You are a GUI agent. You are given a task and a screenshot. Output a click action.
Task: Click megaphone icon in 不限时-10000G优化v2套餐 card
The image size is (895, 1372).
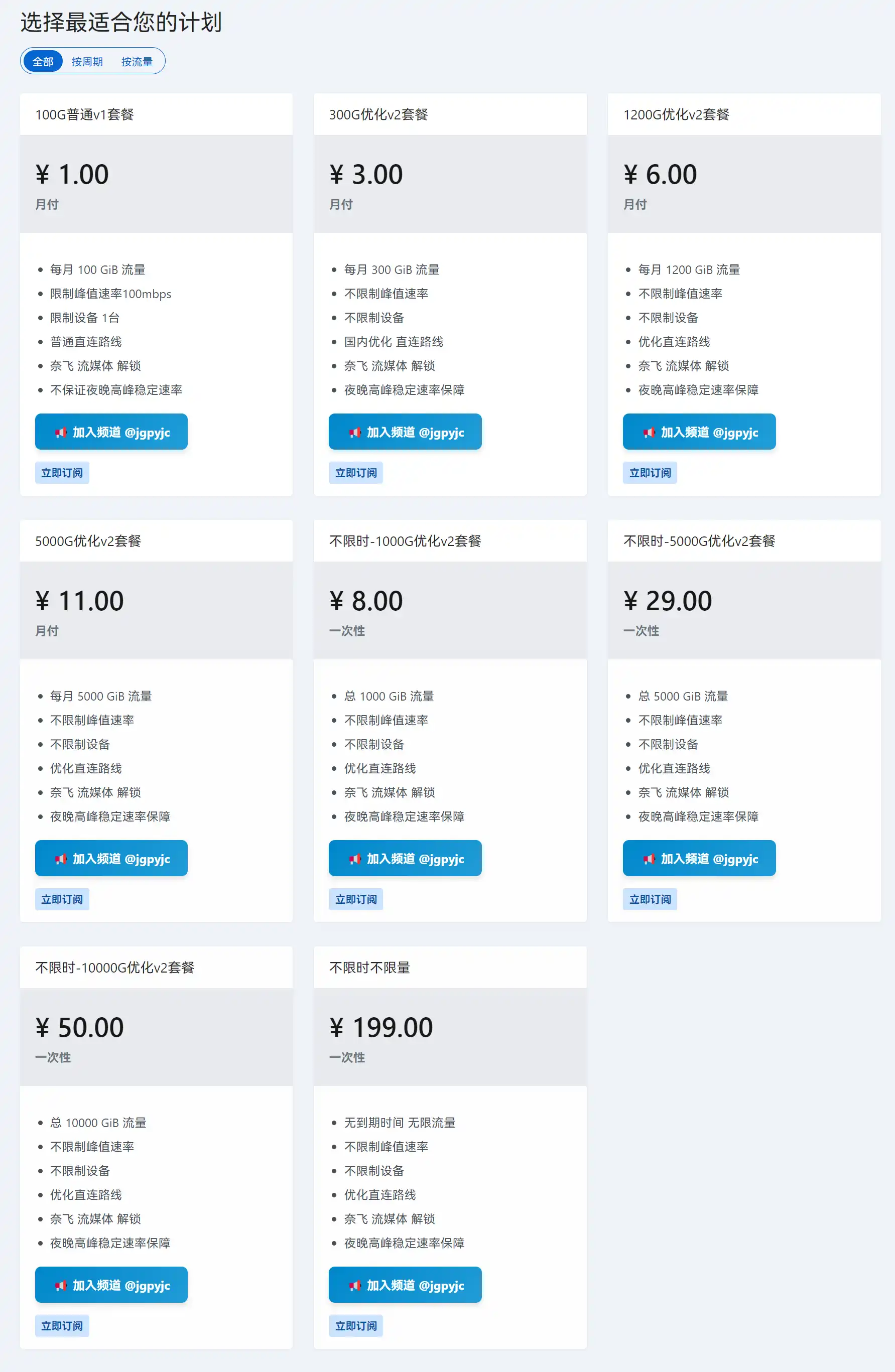click(x=61, y=1286)
